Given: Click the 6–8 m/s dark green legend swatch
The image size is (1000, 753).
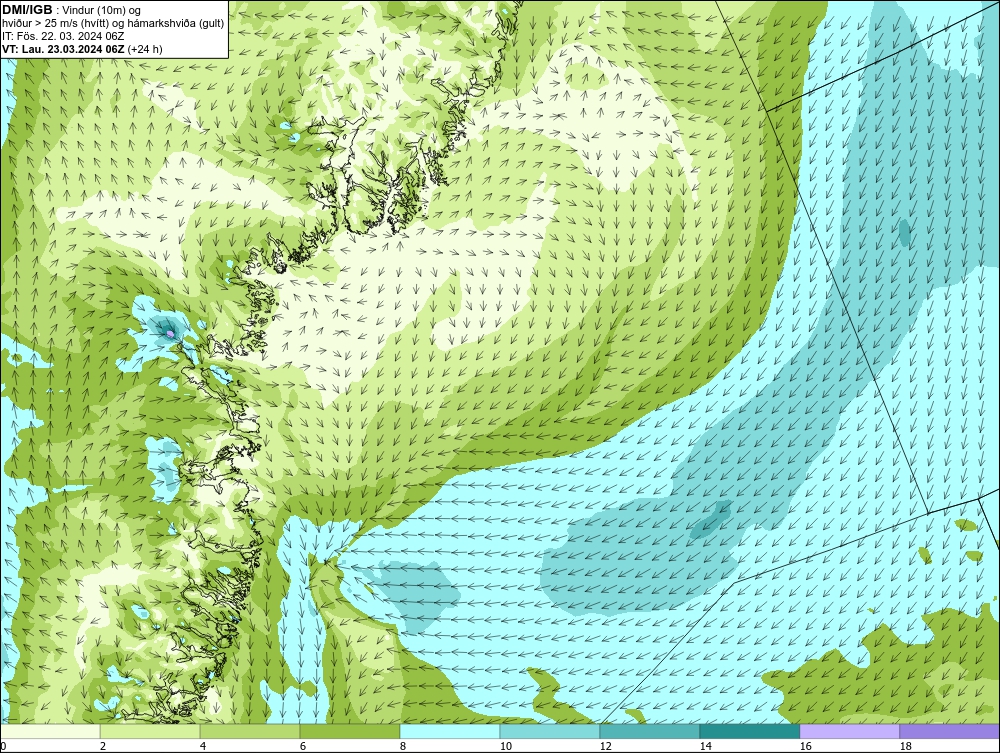Looking at the screenshot, I should coord(350,731).
